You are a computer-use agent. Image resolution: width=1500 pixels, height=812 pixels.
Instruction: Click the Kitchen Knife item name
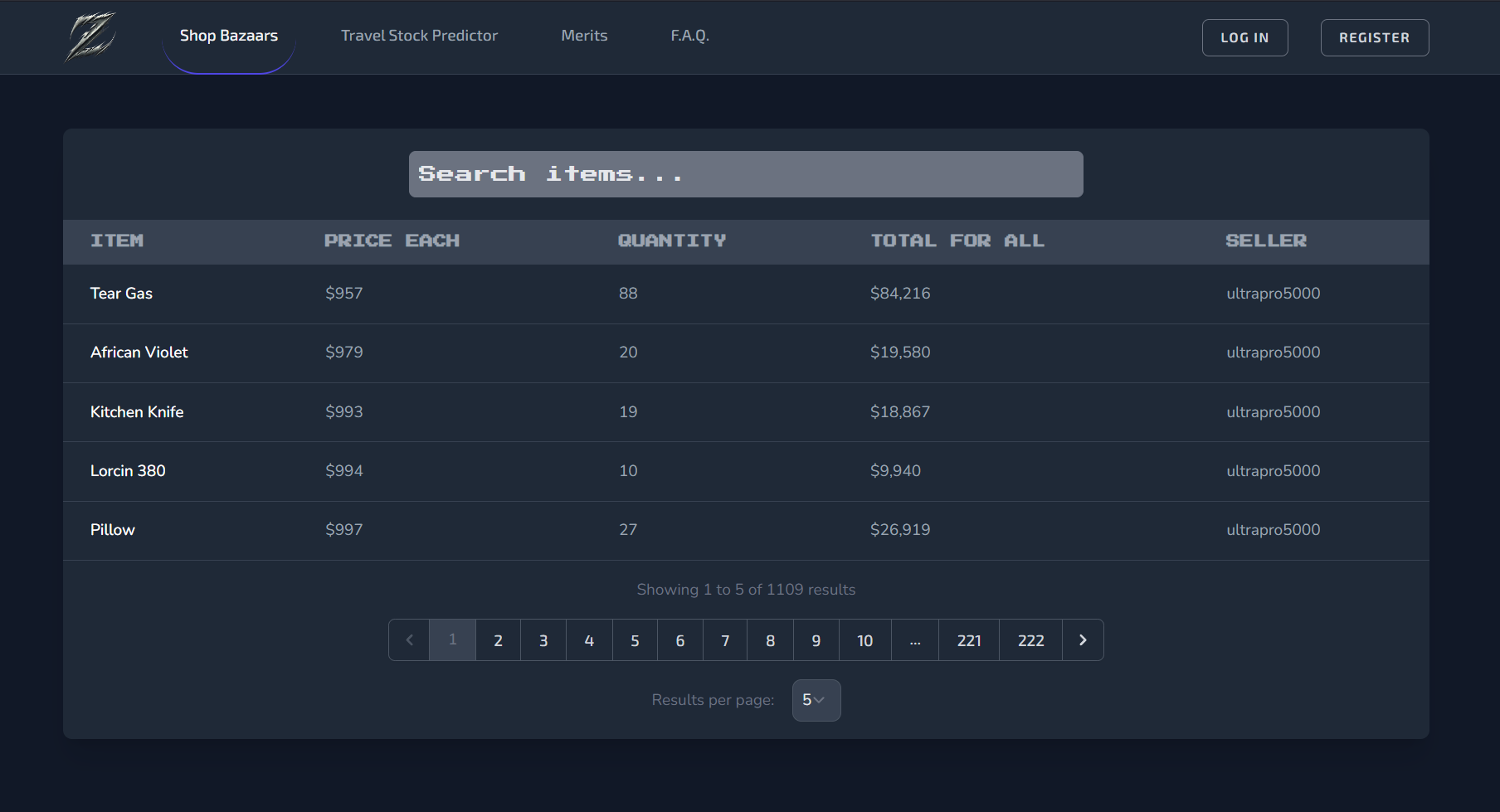[x=137, y=412]
